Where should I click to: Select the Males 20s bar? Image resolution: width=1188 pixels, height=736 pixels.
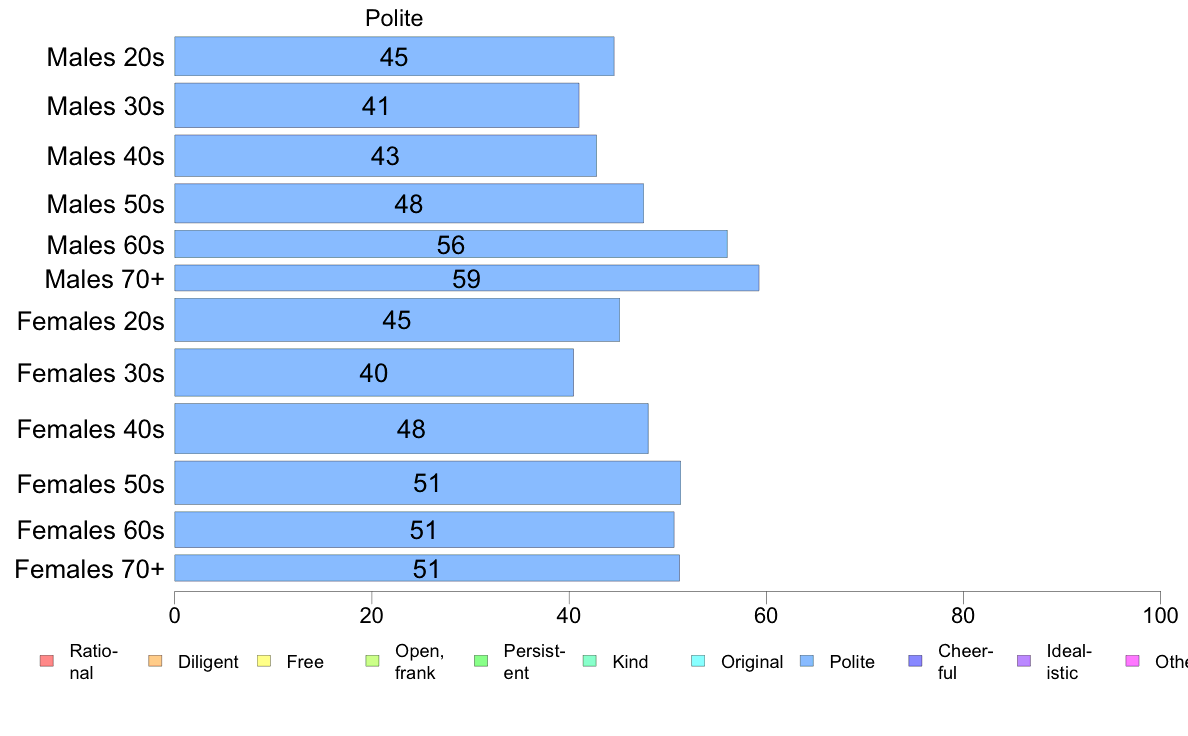pyautogui.click(x=394, y=56)
